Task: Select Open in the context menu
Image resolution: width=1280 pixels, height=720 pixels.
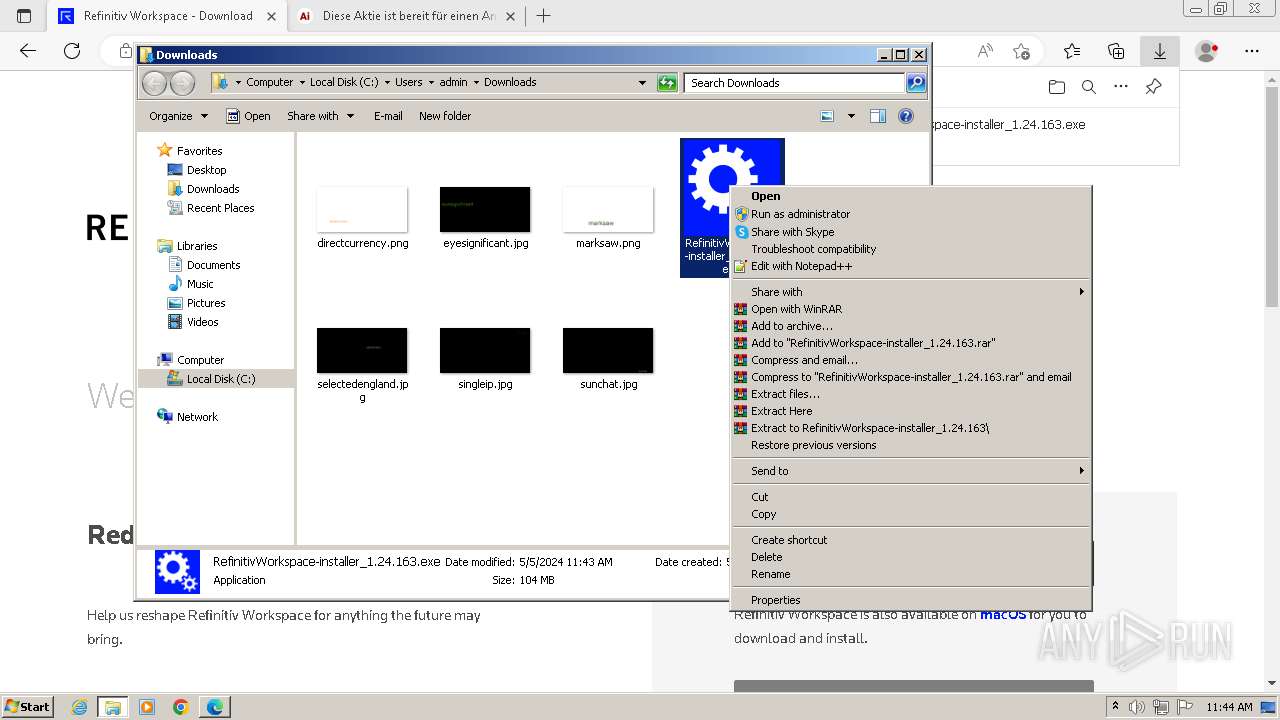Action: [911, 196]
